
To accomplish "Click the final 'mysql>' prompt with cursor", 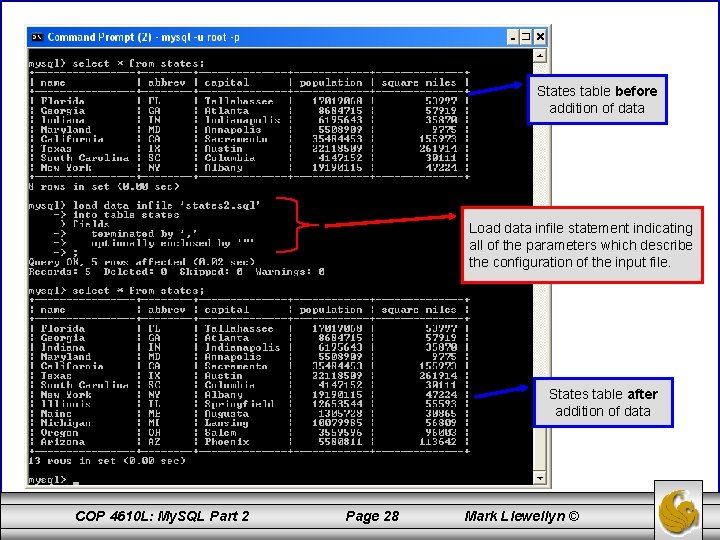I will (x=54, y=479).
